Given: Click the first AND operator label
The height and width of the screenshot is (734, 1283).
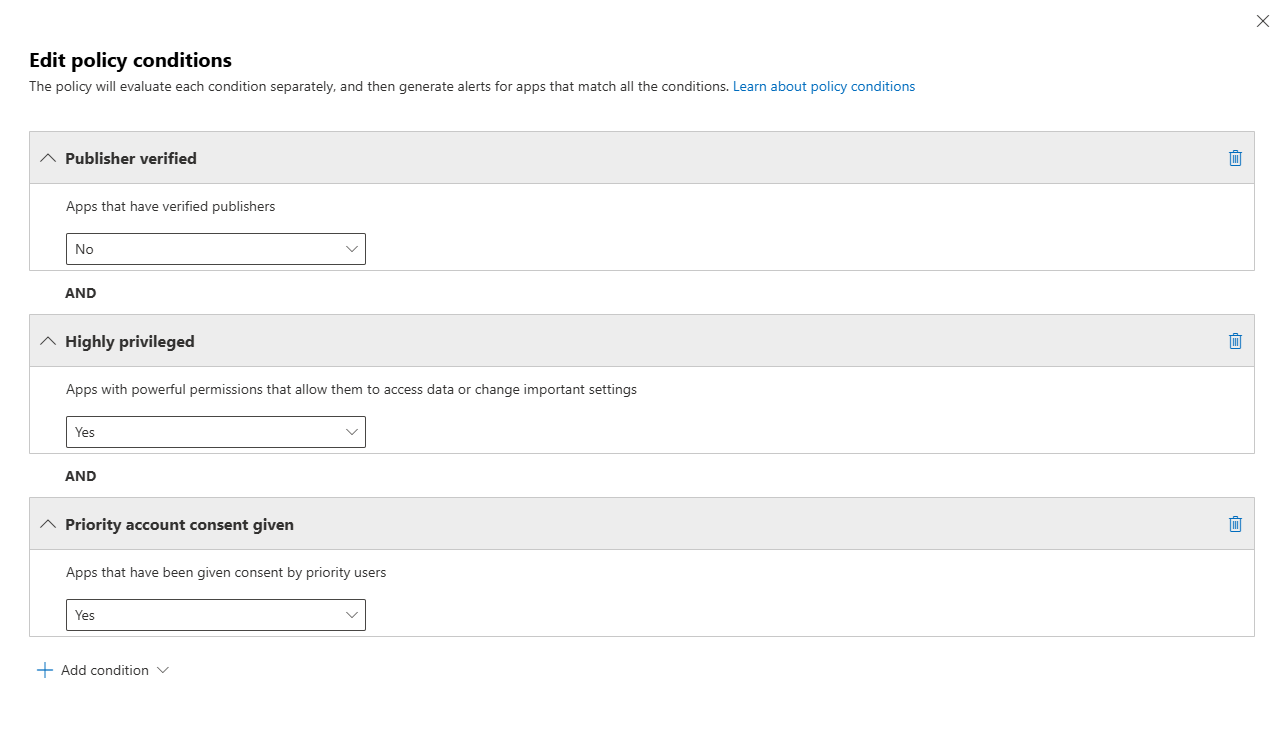Looking at the screenshot, I should (x=81, y=293).
